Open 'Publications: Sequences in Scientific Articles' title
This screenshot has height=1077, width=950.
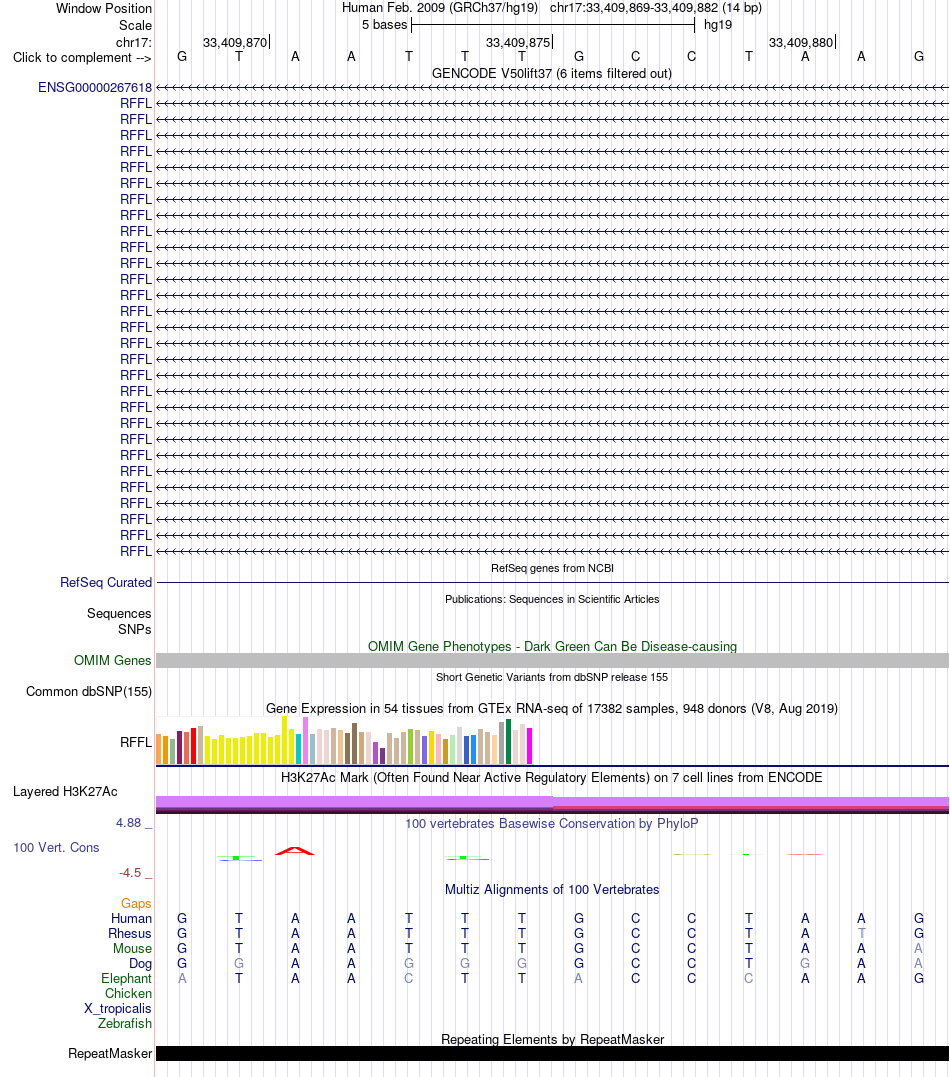click(x=552, y=599)
